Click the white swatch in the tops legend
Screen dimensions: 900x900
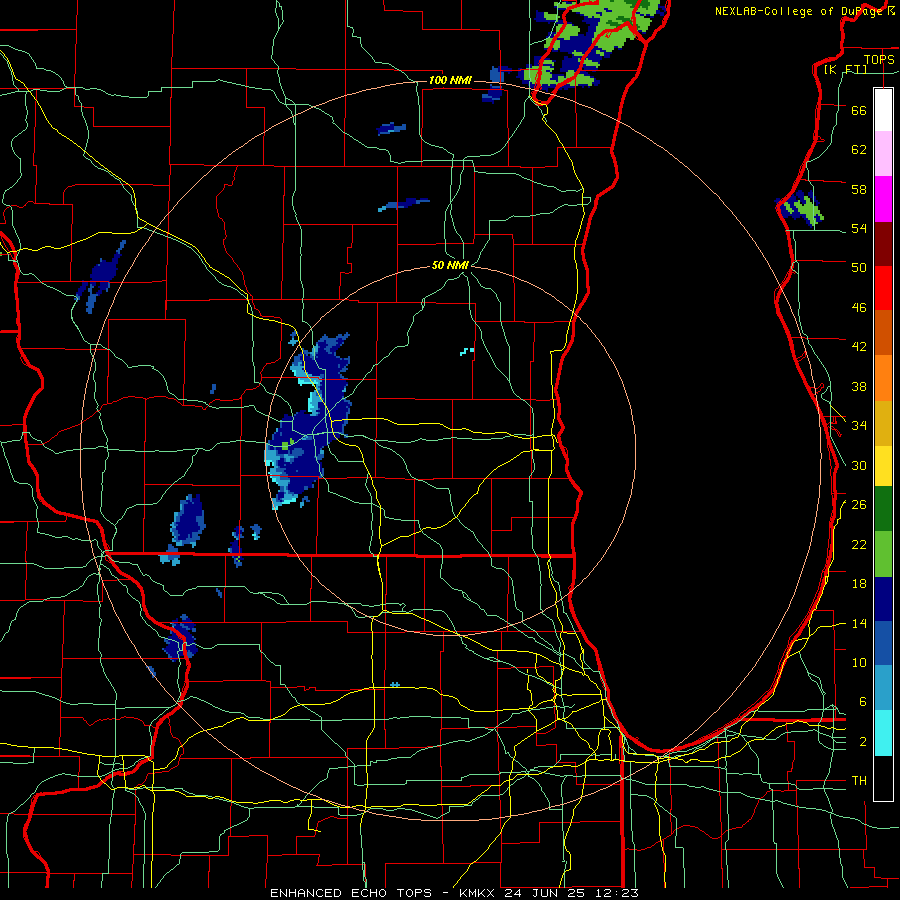coord(883,110)
